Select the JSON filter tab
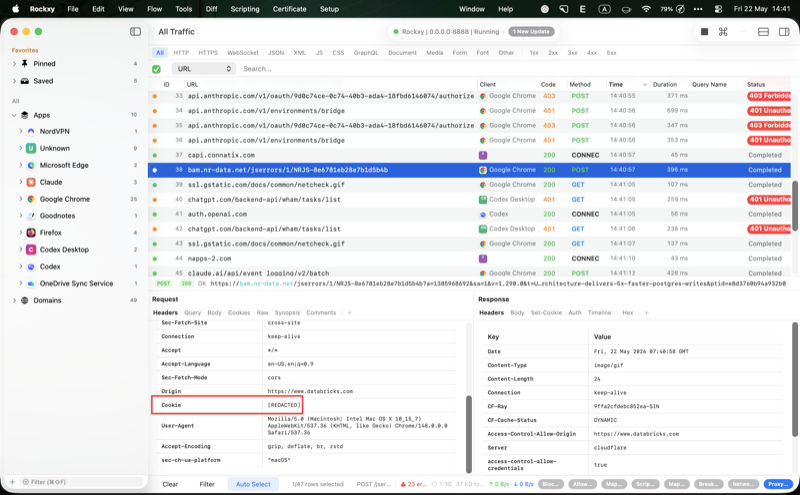The image size is (800, 495). [x=276, y=53]
